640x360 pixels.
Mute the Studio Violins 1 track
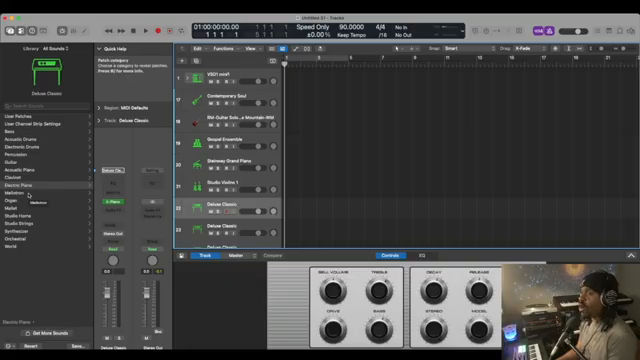(x=211, y=190)
